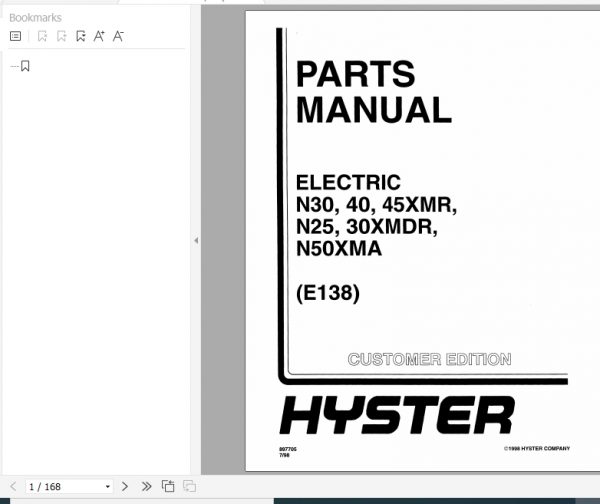Screen dimensions: 600x504
Task: Click the greyed-out page view icon
Action: click(189, 486)
